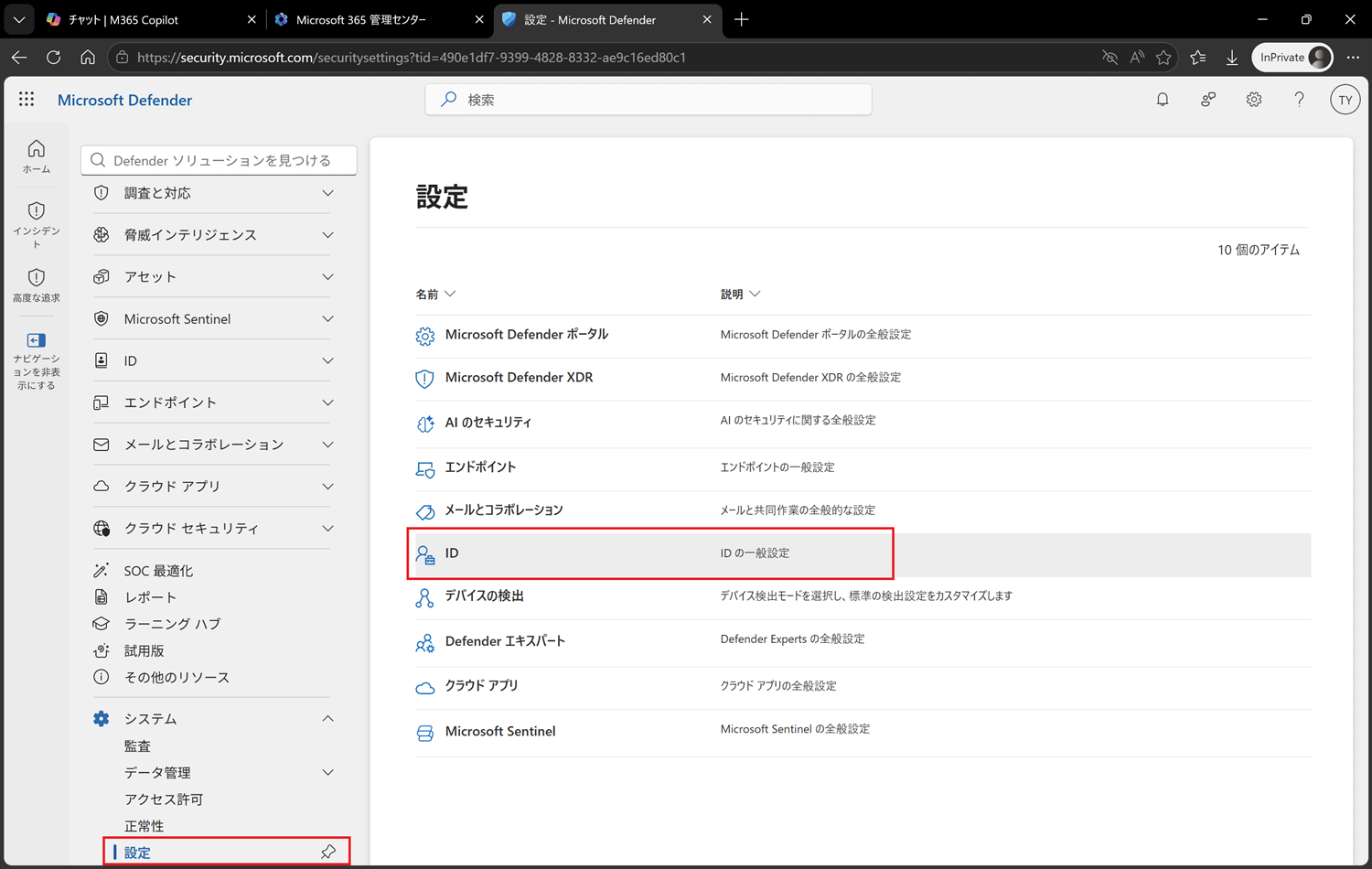Image resolution: width=1372 pixels, height=869 pixels.
Task: Click the Defender ソリューションを見つける search field
Action: (x=219, y=160)
